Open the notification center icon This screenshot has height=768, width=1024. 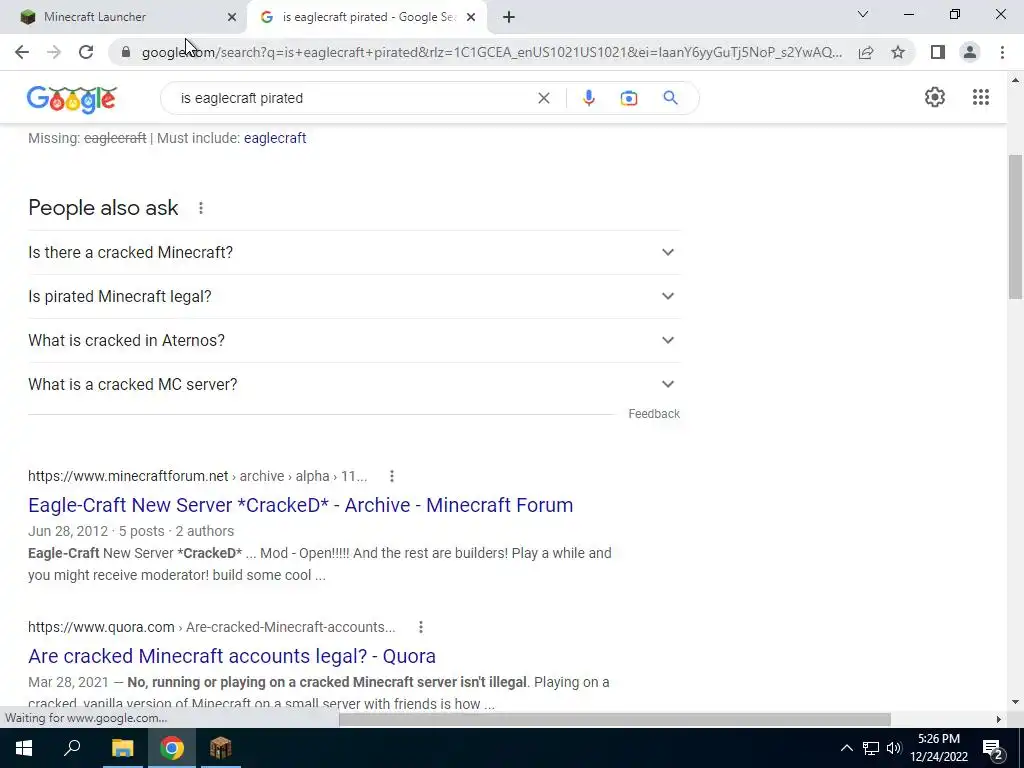tap(993, 748)
